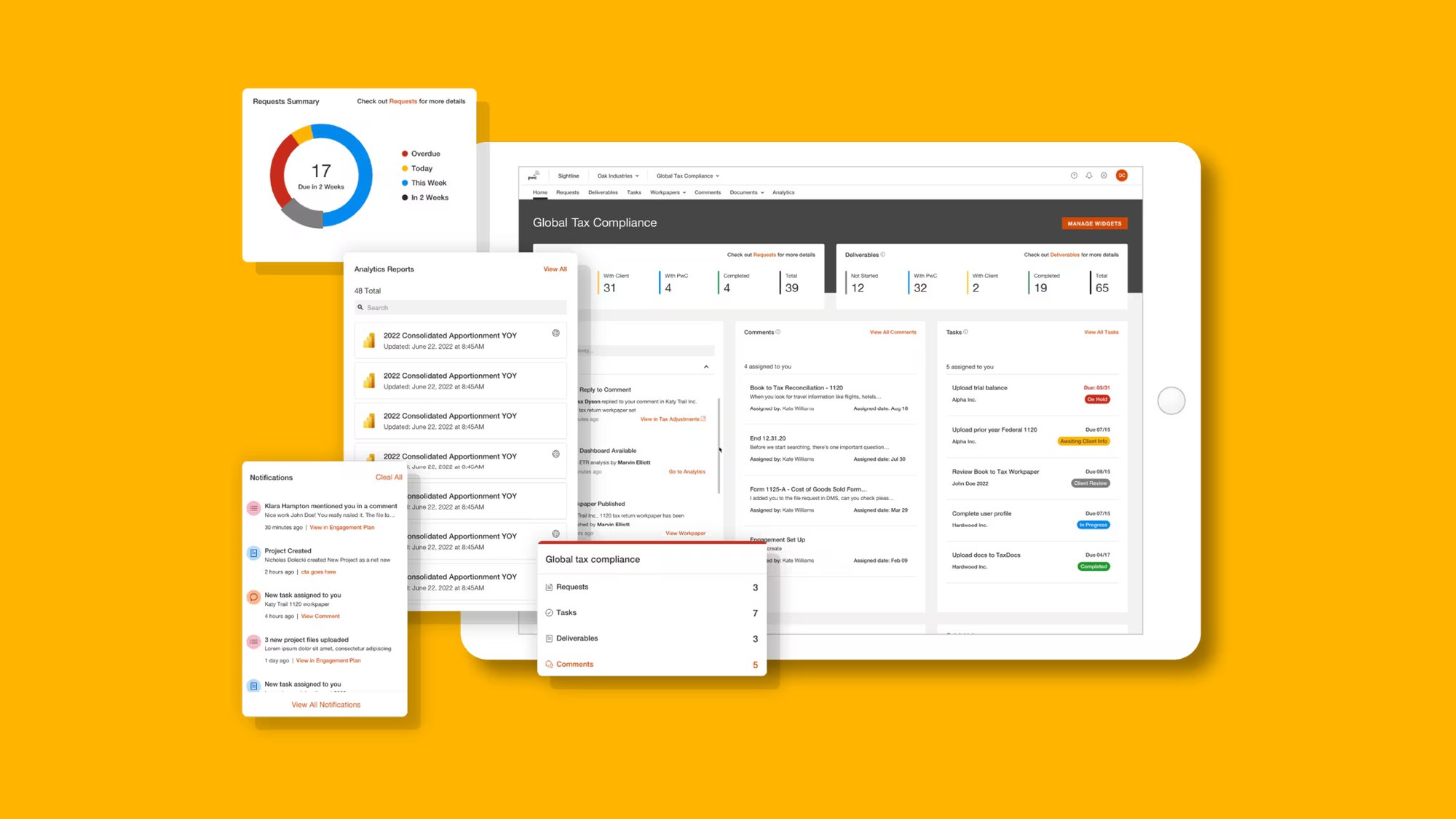This screenshot has height=819, width=1456.
Task: Open the notifications bell icon
Action: point(1089,175)
